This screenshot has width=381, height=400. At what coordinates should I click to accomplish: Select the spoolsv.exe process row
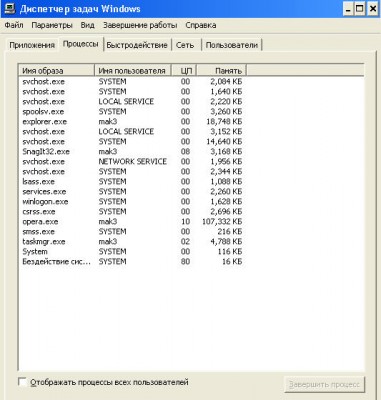pos(132,112)
